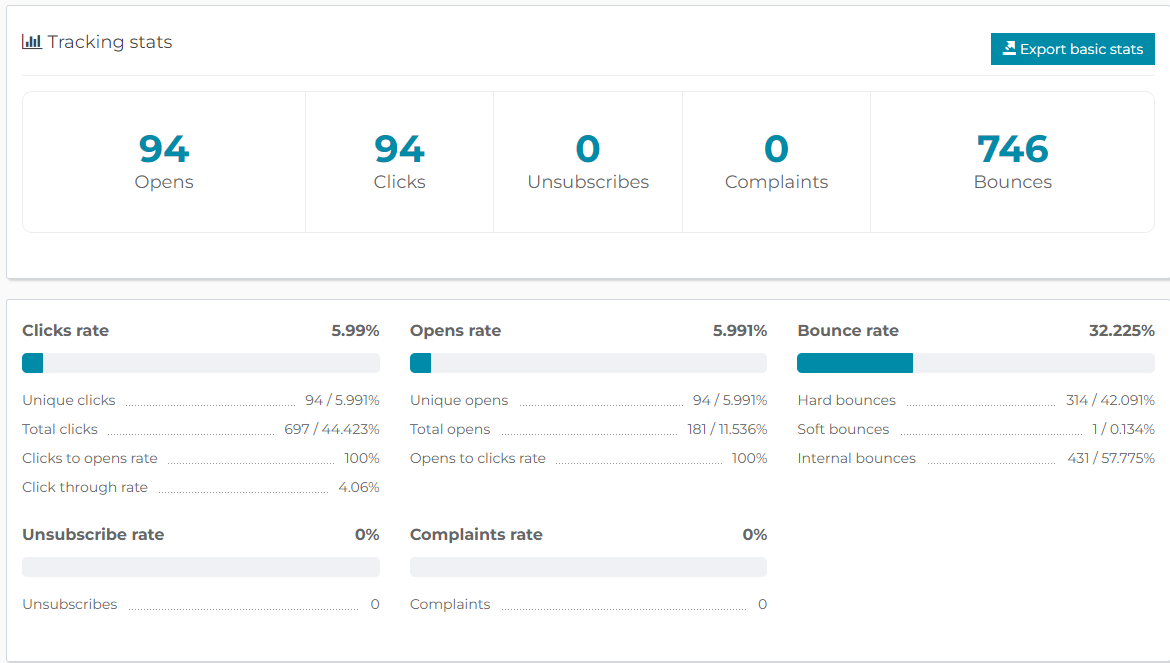Screen dimensions: 1170x663
Task: Click the Clicks rate heading
Action: tap(66, 330)
